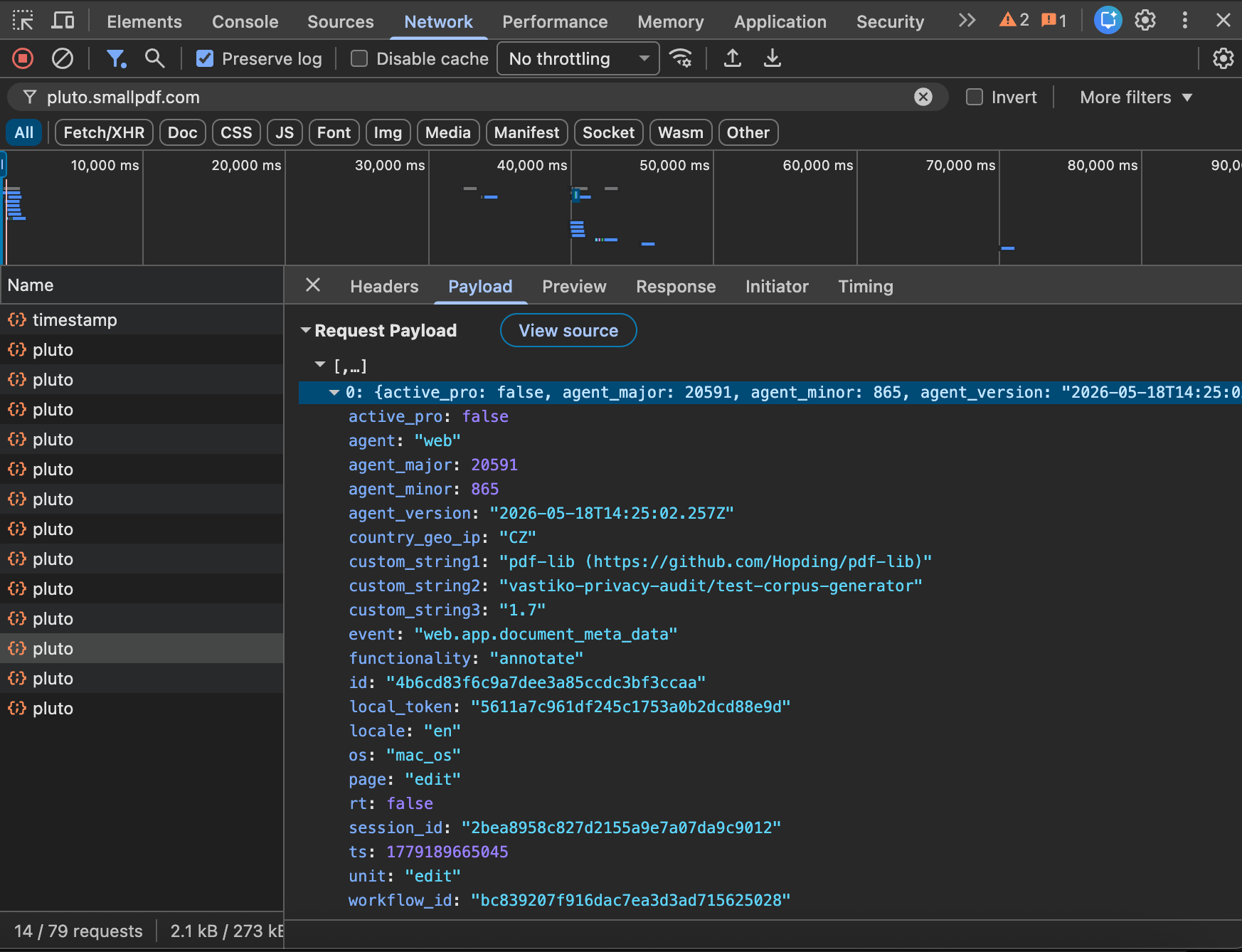Open network search magnifier
1242x952 pixels.
tap(154, 58)
